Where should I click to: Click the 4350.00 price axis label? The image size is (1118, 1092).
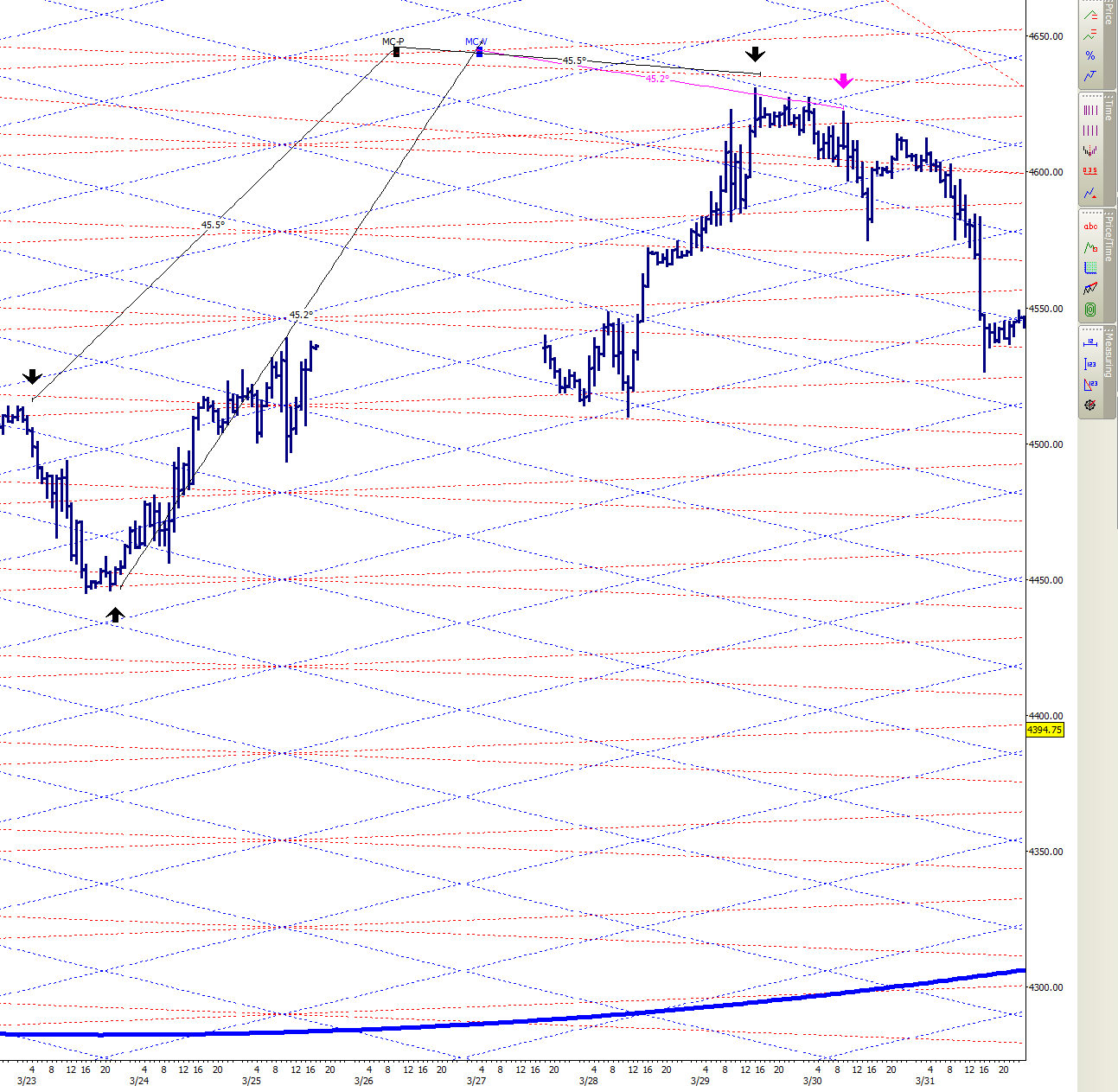(1046, 852)
